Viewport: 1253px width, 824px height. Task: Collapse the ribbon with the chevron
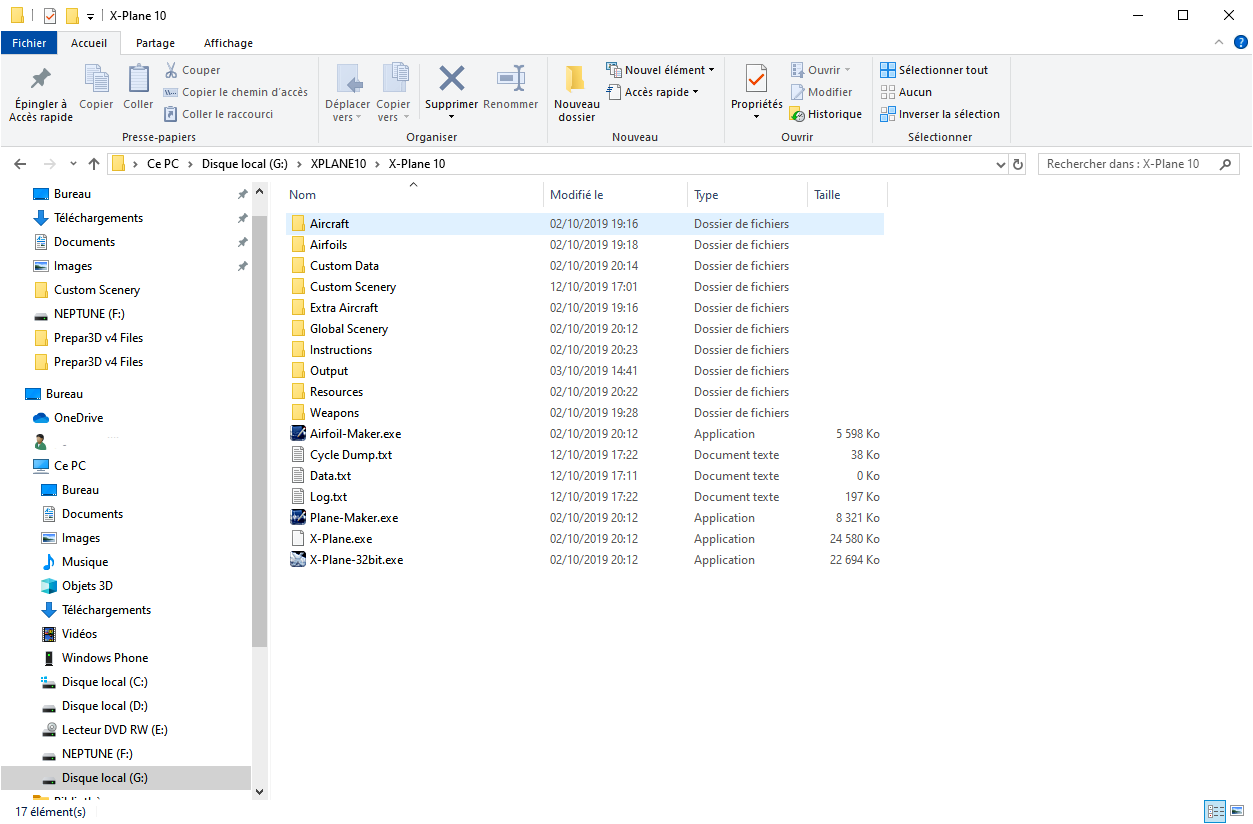[1218, 42]
